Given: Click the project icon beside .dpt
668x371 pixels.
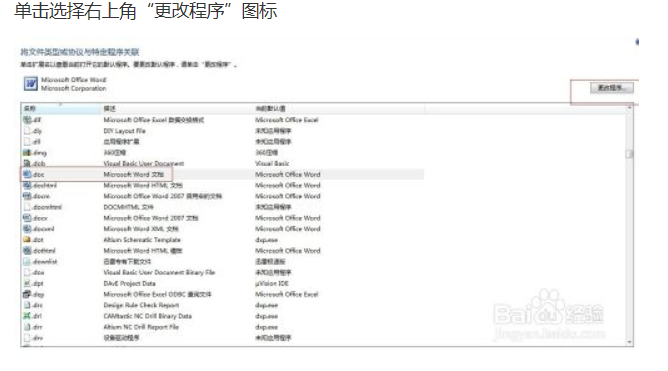Looking at the screenshot, I should tap(27, 283).
